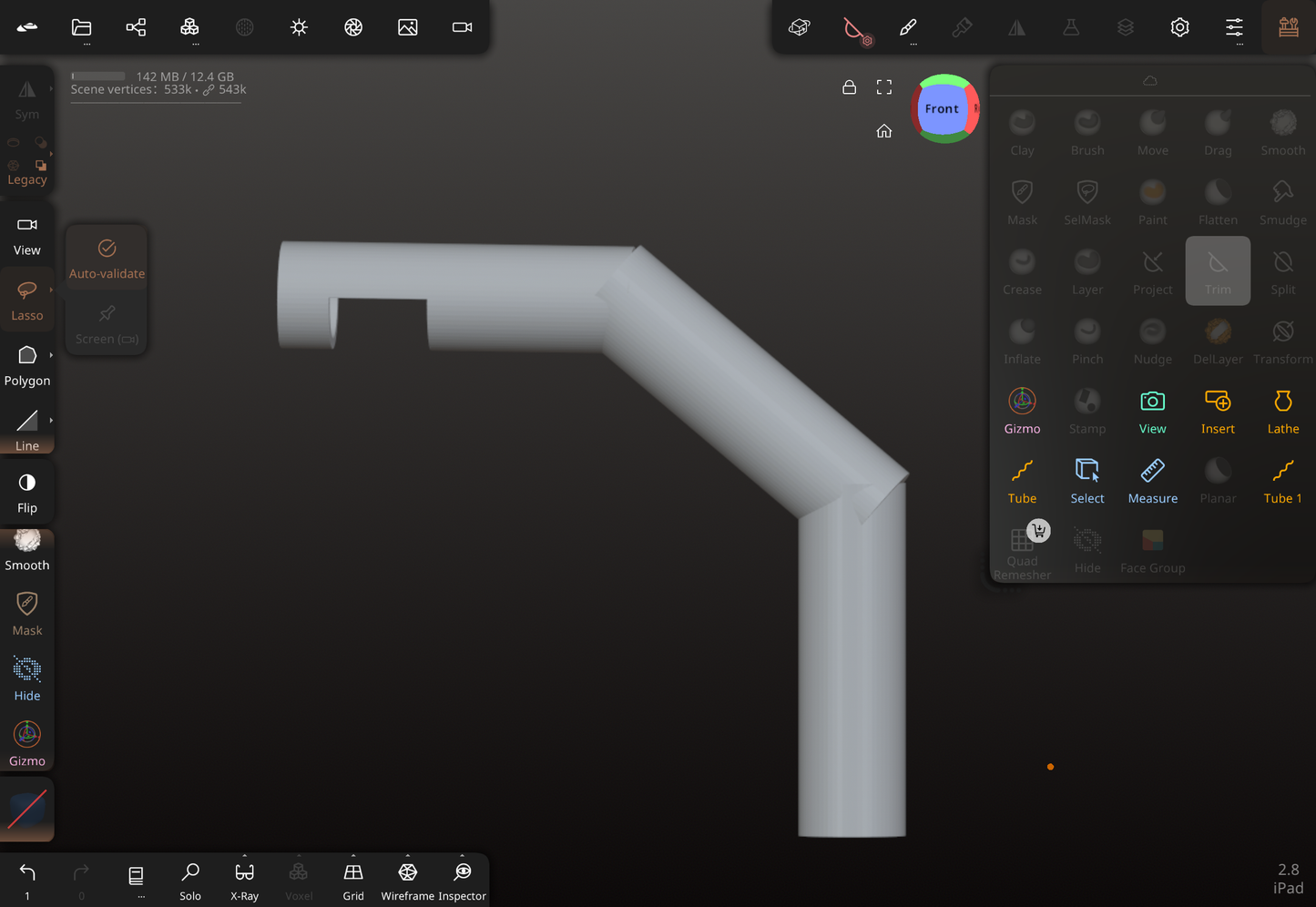Open the files menu

81,27
